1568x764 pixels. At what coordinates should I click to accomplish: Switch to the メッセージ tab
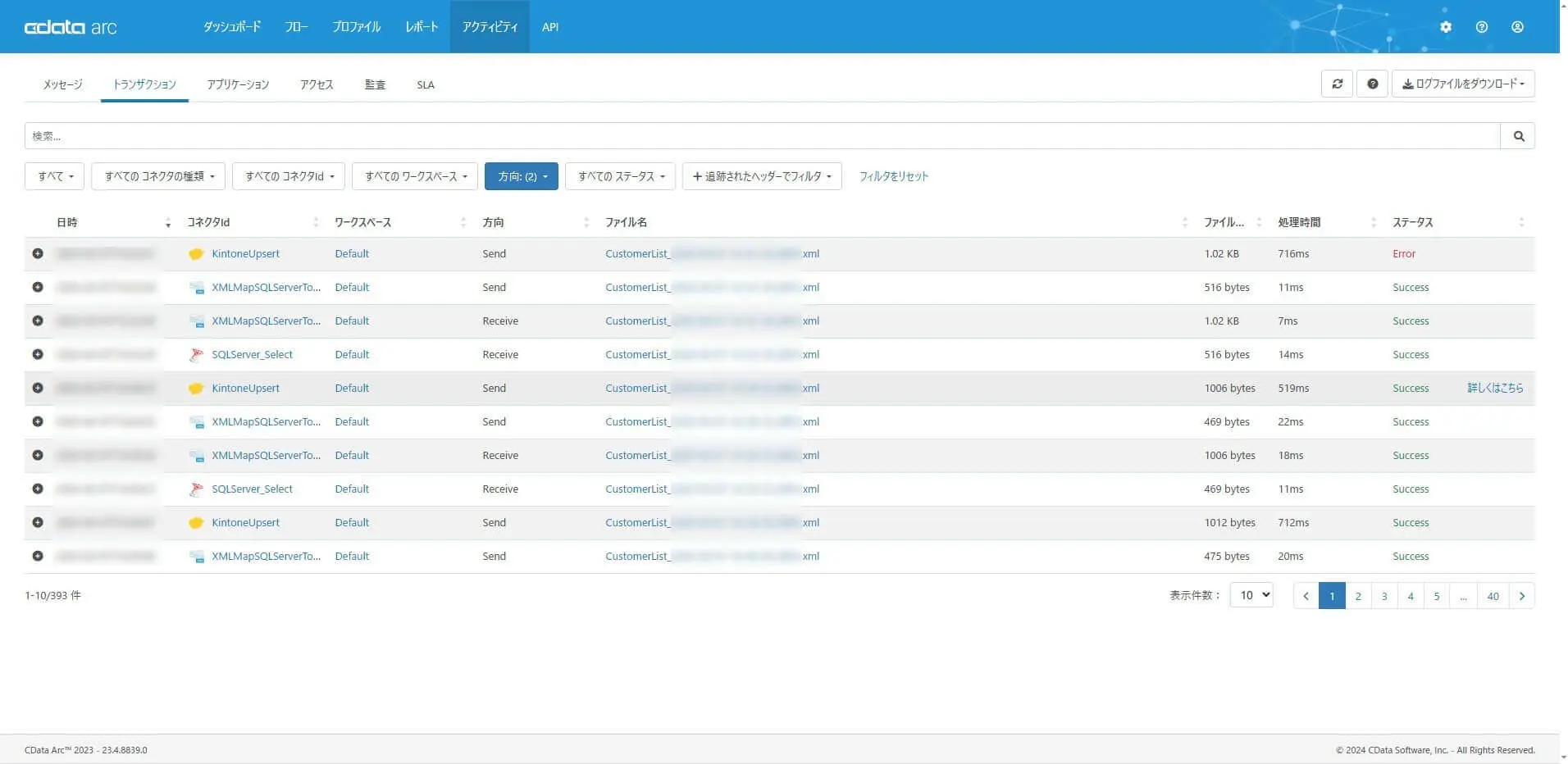[62, 84]
